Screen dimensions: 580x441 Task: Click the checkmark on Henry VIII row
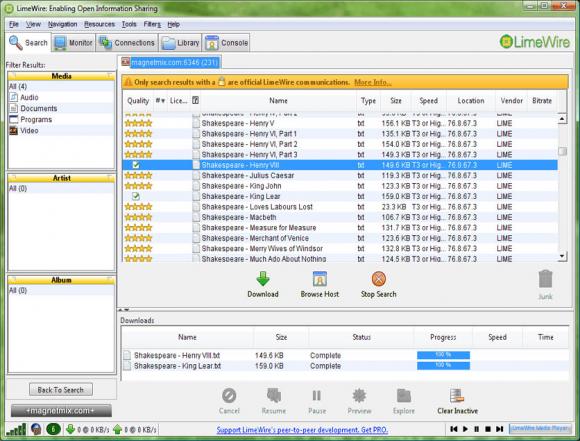[136, 165]
